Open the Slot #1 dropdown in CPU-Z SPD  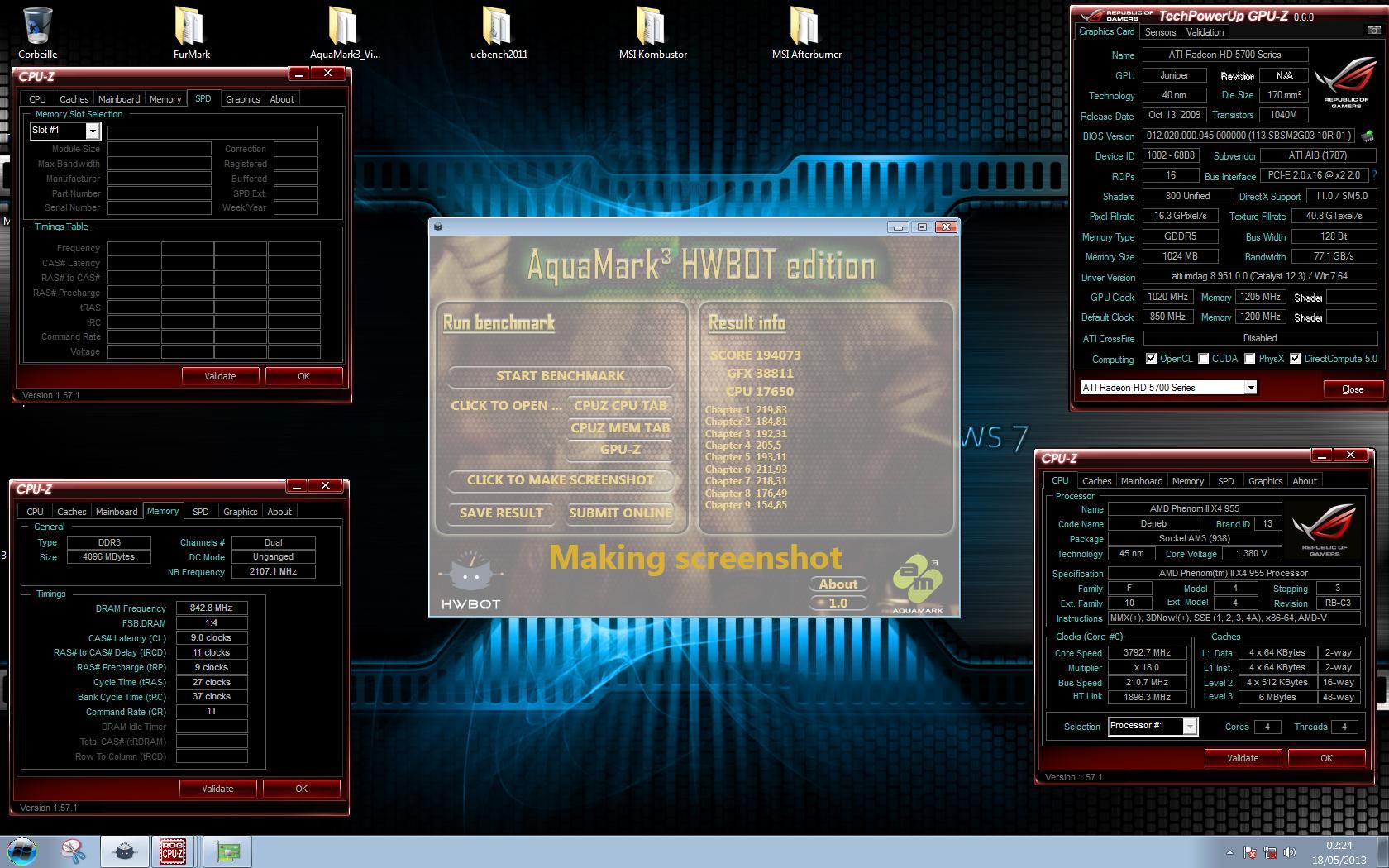[93, 131]
